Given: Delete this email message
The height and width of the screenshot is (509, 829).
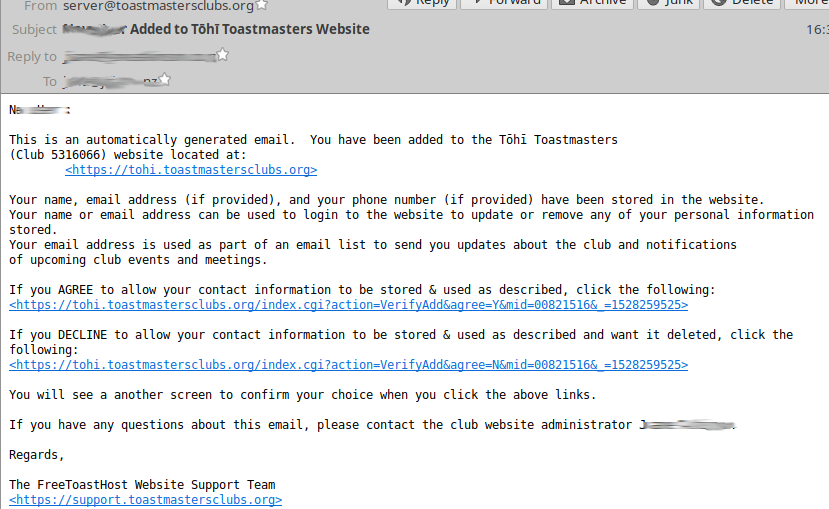Looking at the screenshot, I should [742, 4].
